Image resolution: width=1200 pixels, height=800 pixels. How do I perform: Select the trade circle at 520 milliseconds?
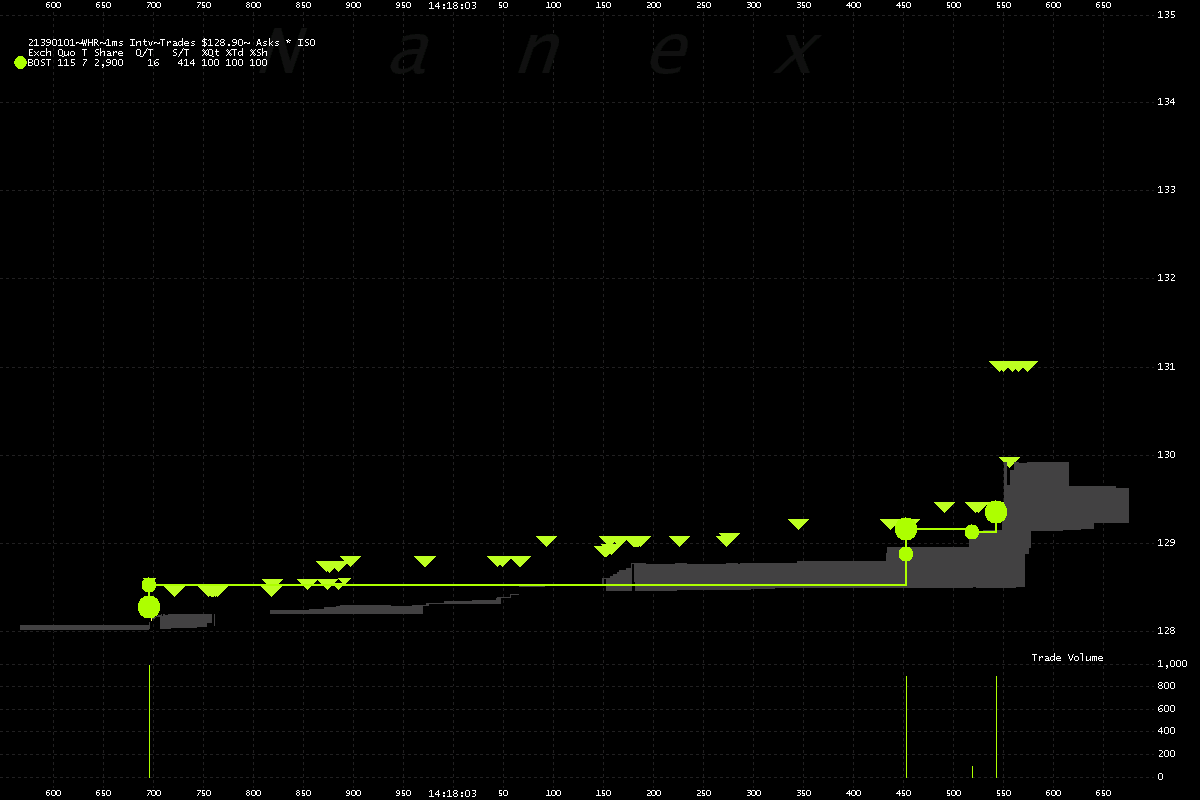(x=972, y=532)
